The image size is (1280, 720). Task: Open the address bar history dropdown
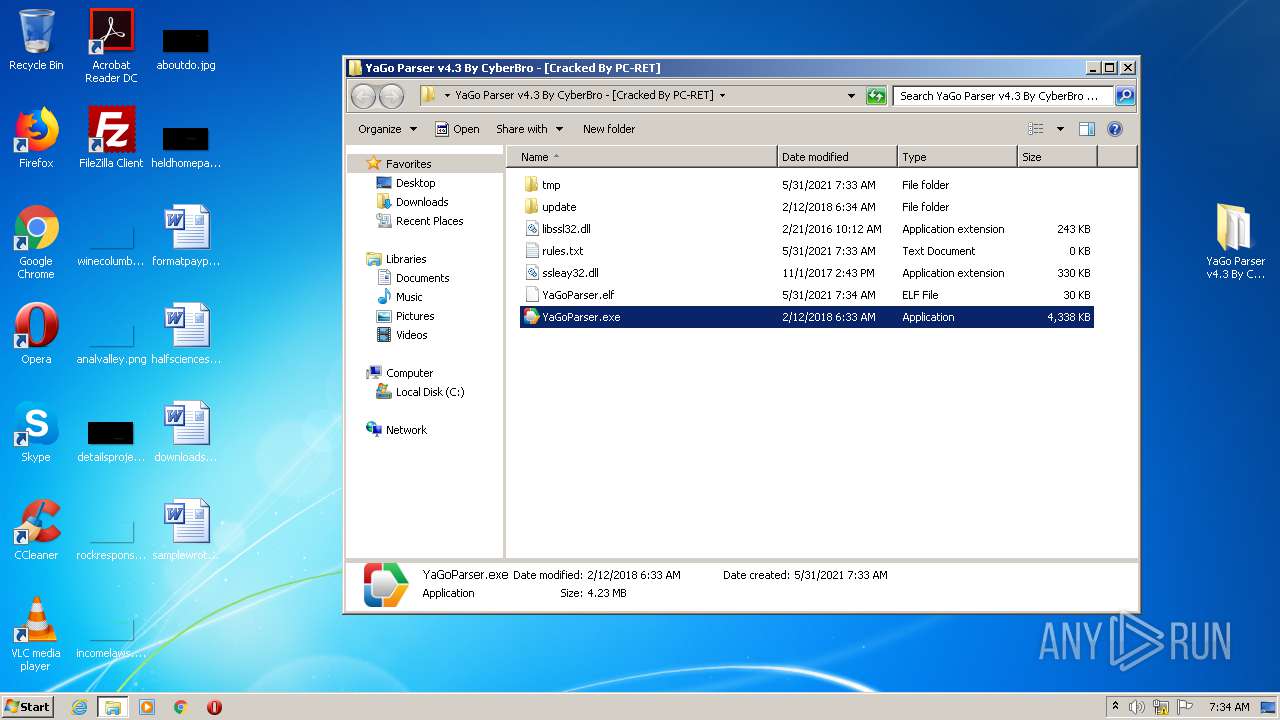tap(851, 96)
